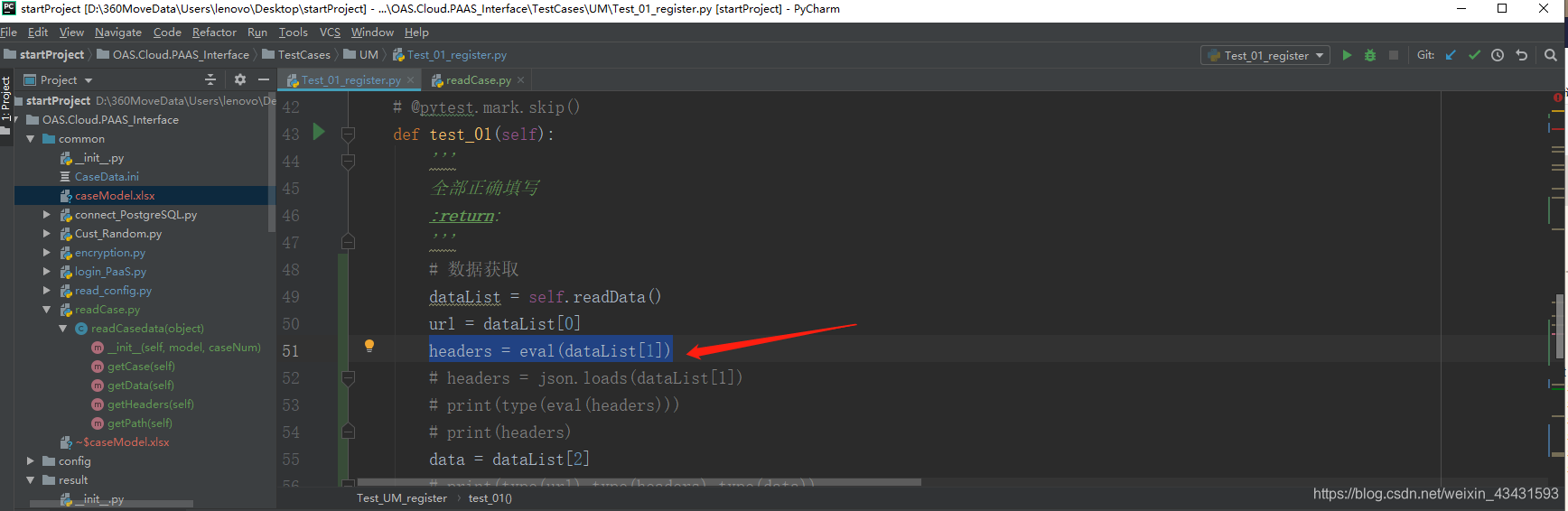Select getData(self) method
Viewport: 1568px width, 511px height.
point(141,386)
